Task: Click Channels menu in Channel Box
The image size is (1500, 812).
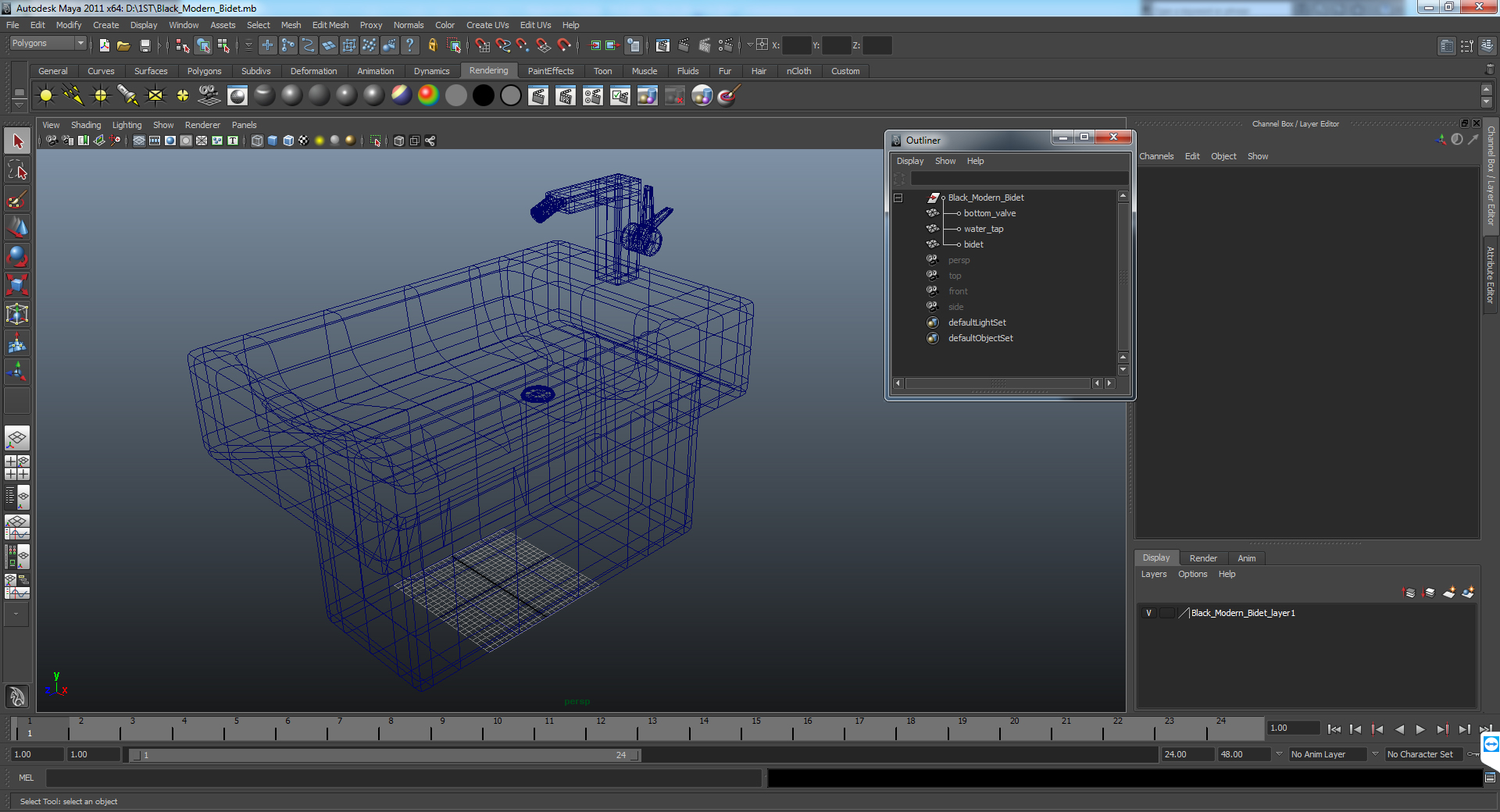Action: pos(1156,156)
